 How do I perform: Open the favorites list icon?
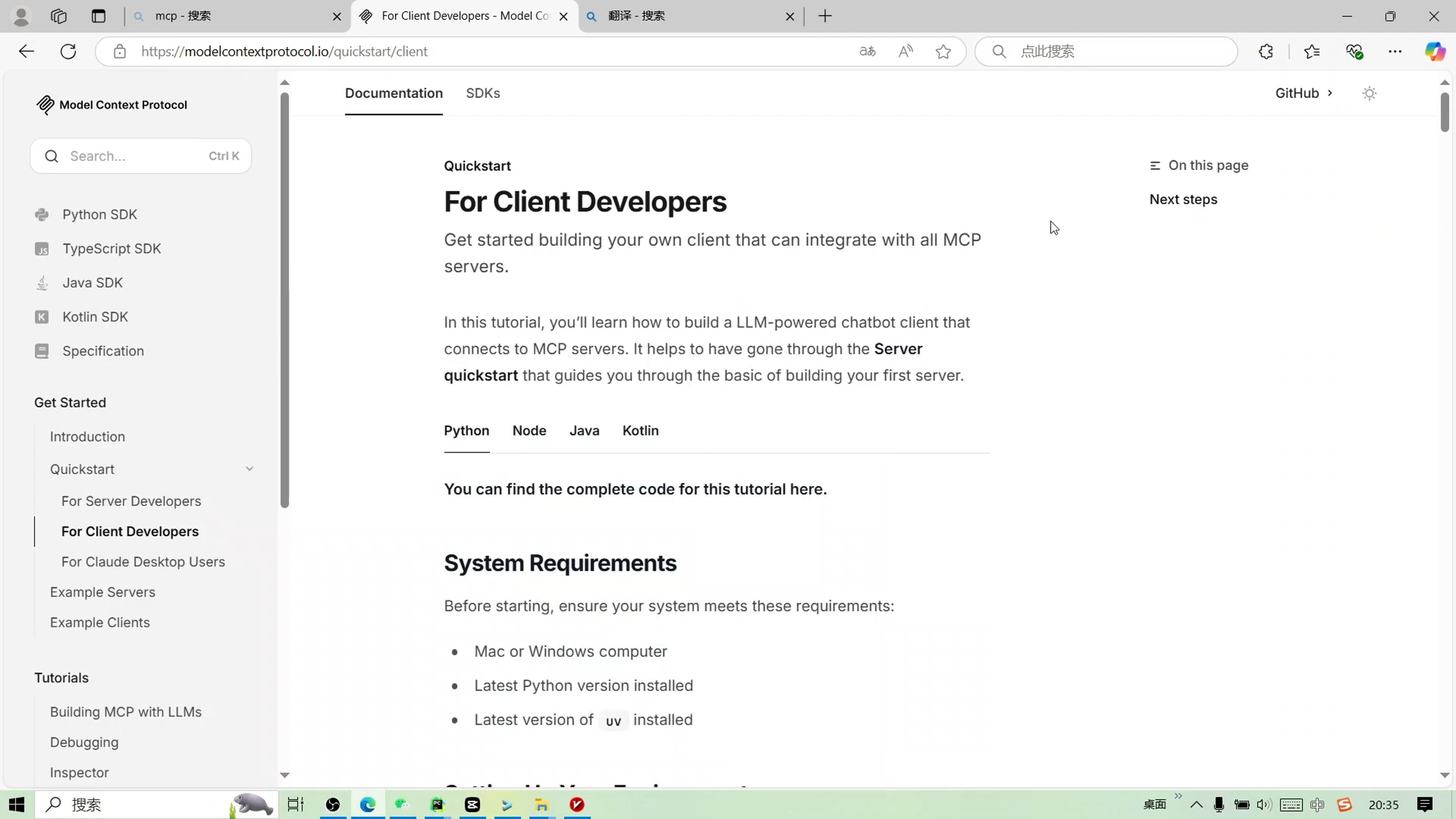tap(1312, 52)
